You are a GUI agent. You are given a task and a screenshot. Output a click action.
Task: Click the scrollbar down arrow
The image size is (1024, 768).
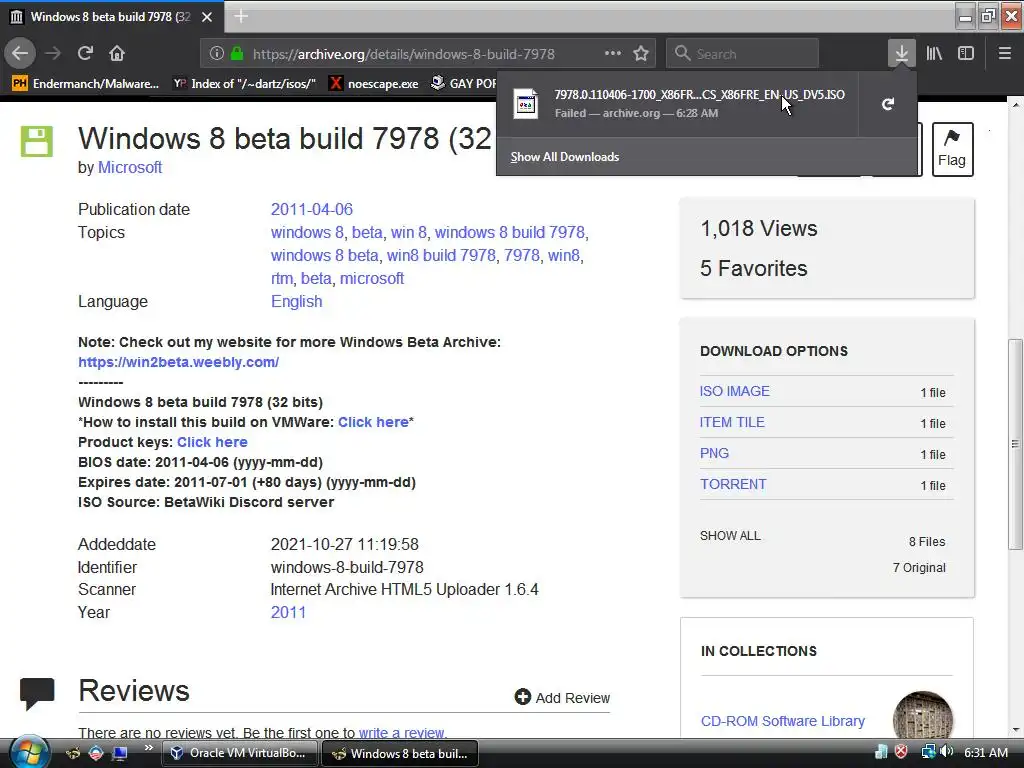point(1015,730)
